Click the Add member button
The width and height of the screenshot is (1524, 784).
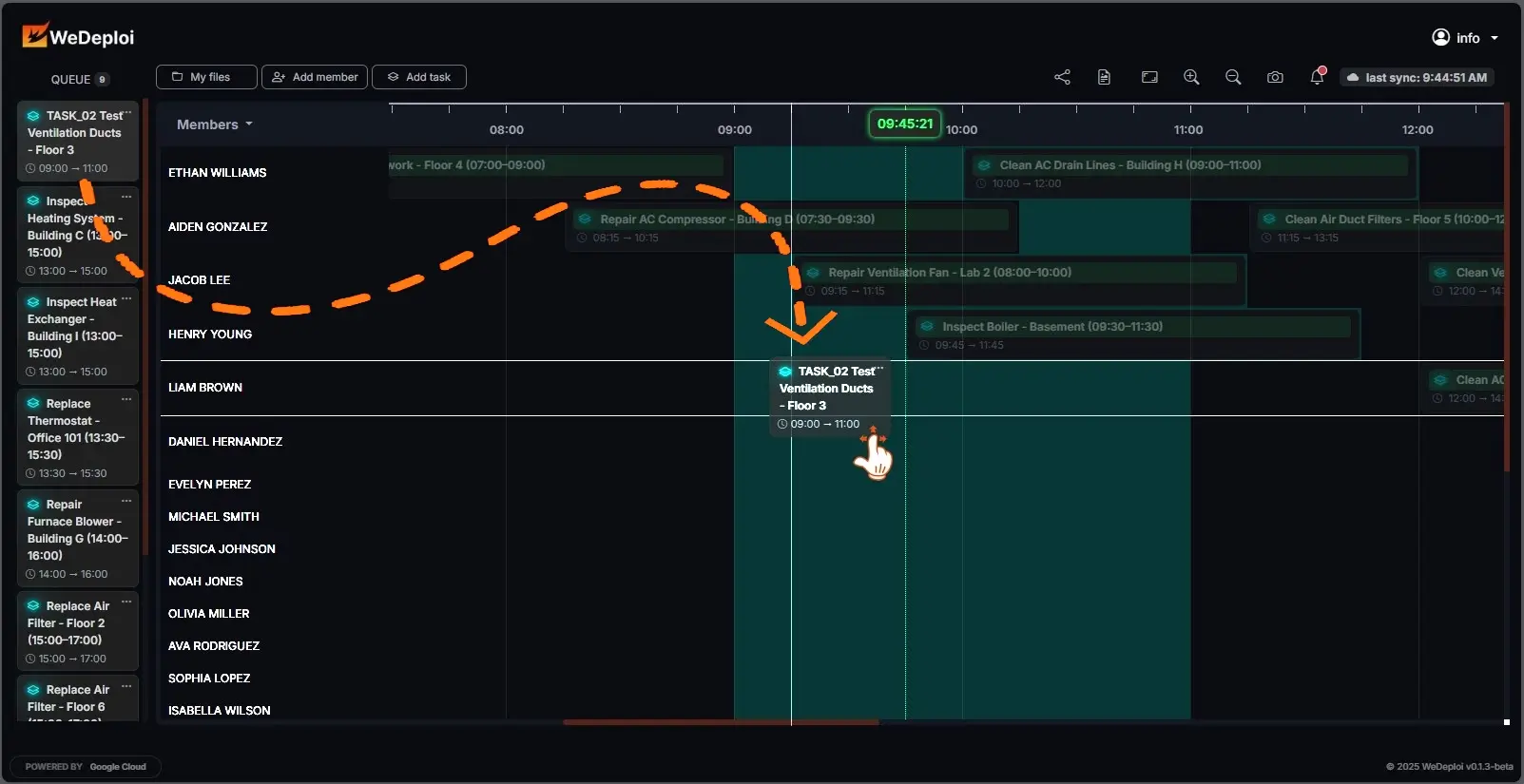click(316, 77)
